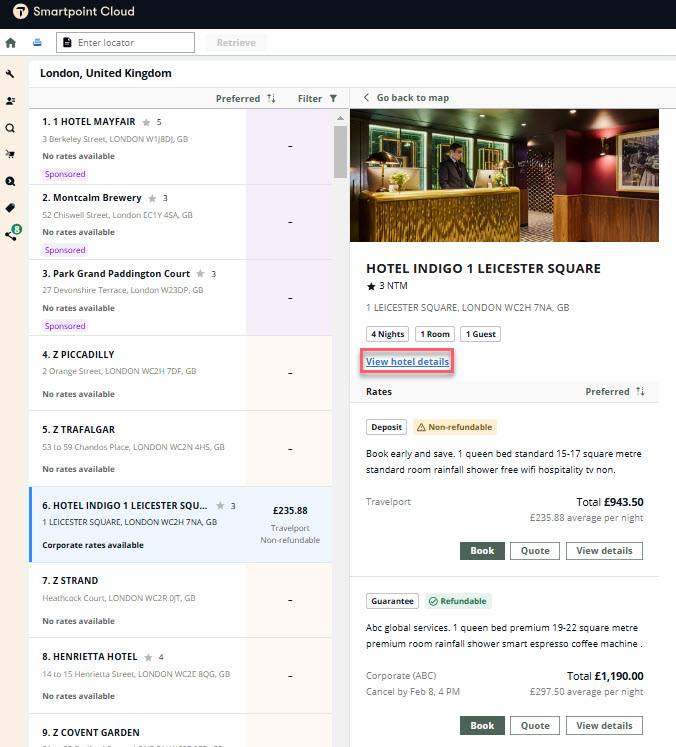Select Henrietta Hotel in the list
Screen dimensions: 676x747
tap(181, 676)
